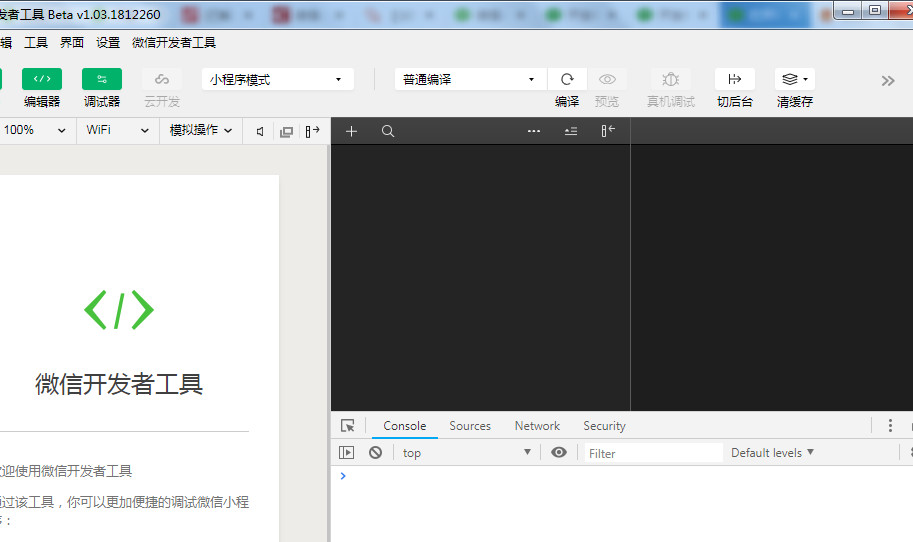
Task: Mute the simulator sound speaker icon
Action: pyautogui.click(x=260, y=132)
